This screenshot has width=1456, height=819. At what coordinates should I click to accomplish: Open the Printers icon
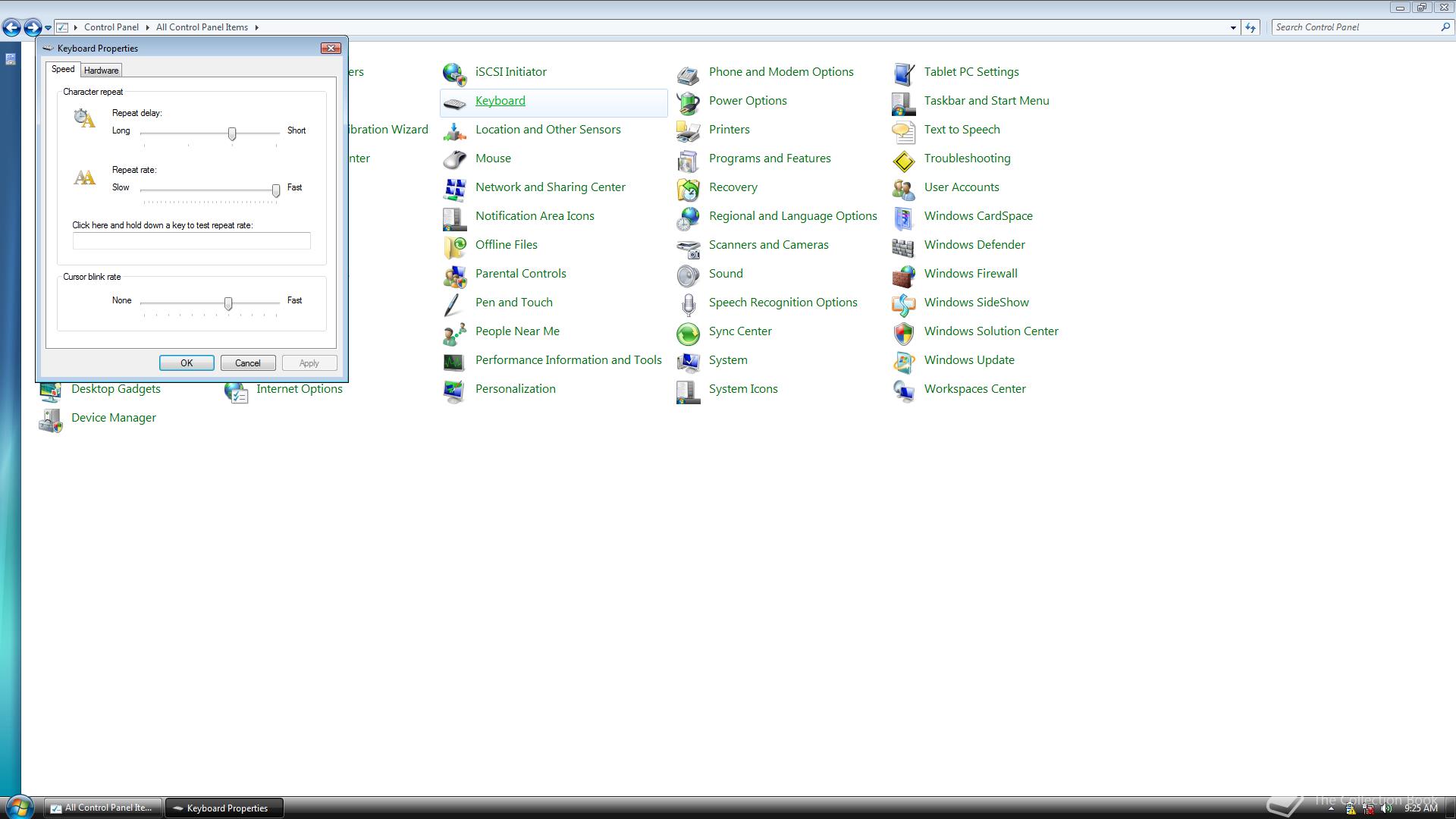688,130
